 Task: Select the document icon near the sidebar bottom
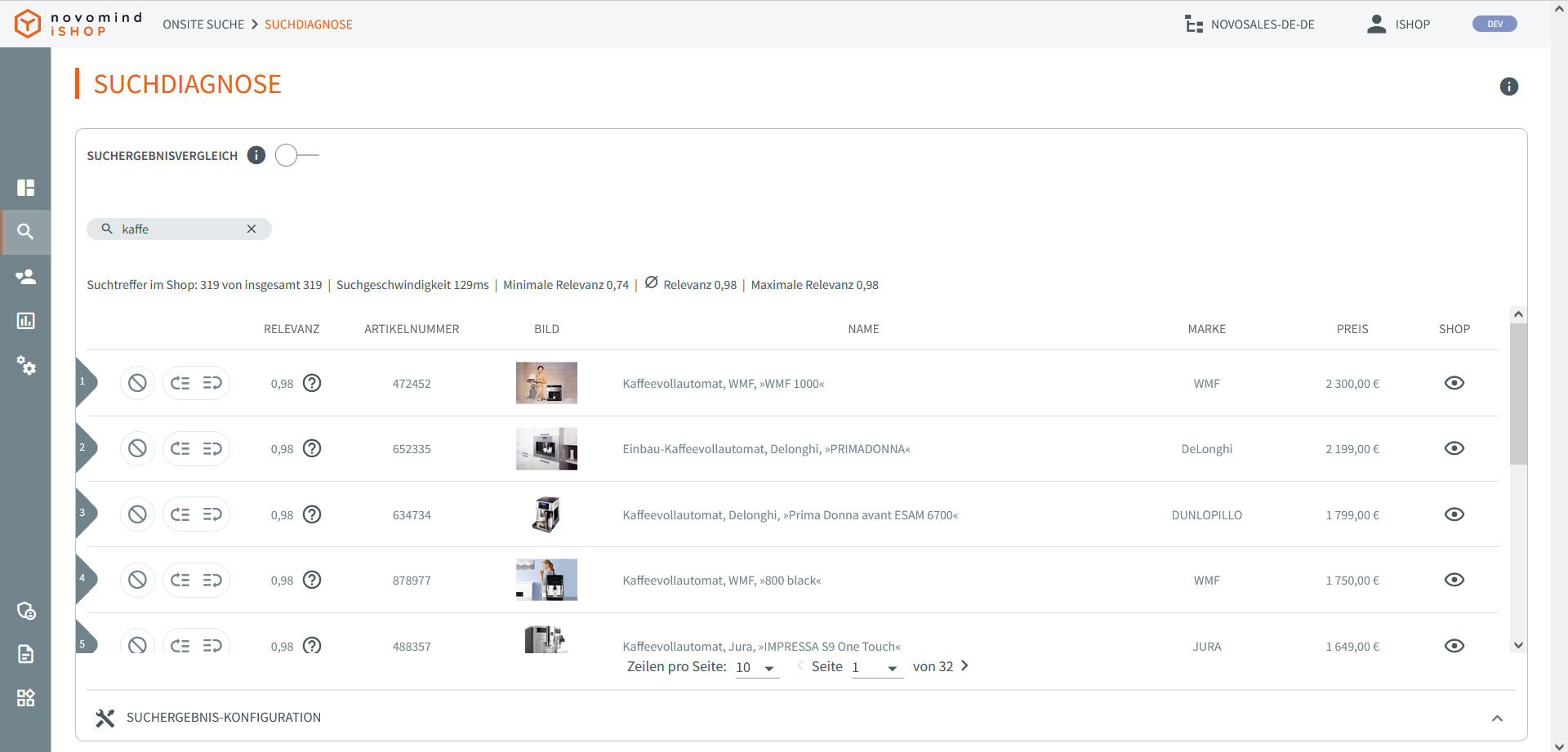pos(26,654)
